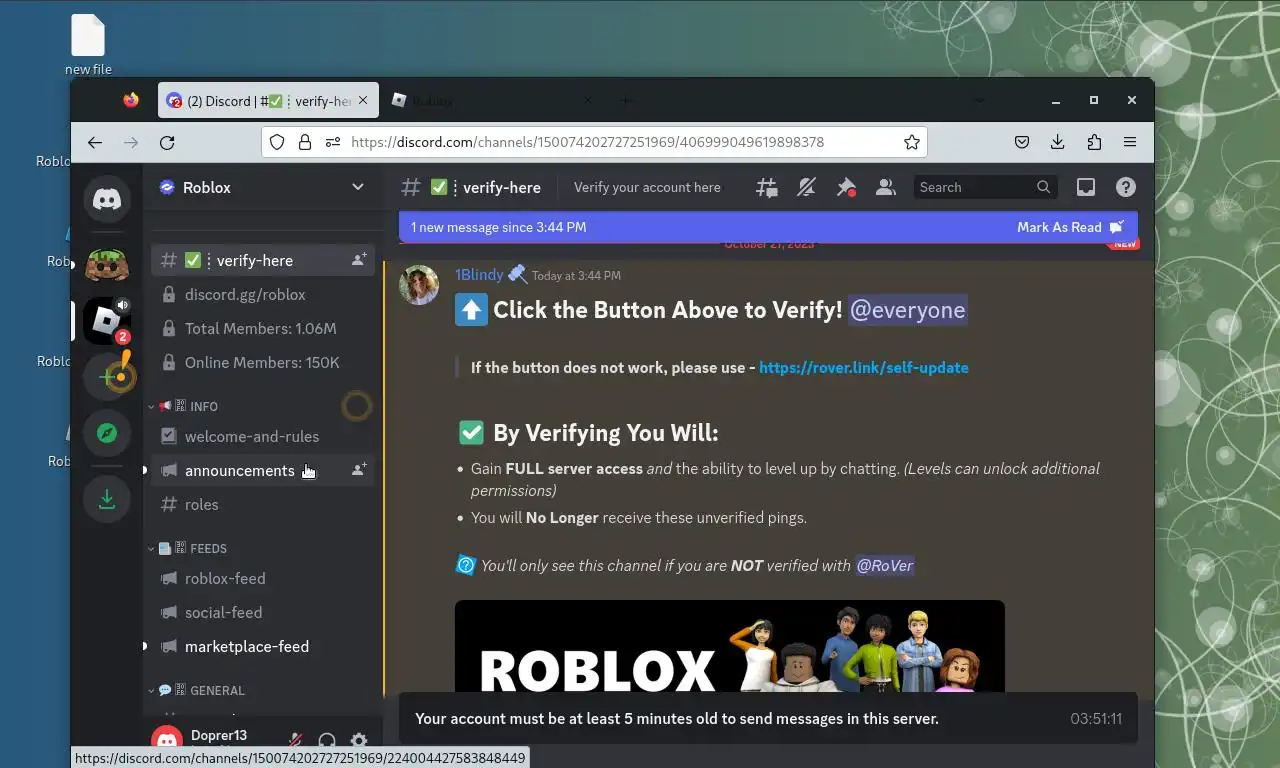Click the Verify your account here topic

tap(647, 187)
